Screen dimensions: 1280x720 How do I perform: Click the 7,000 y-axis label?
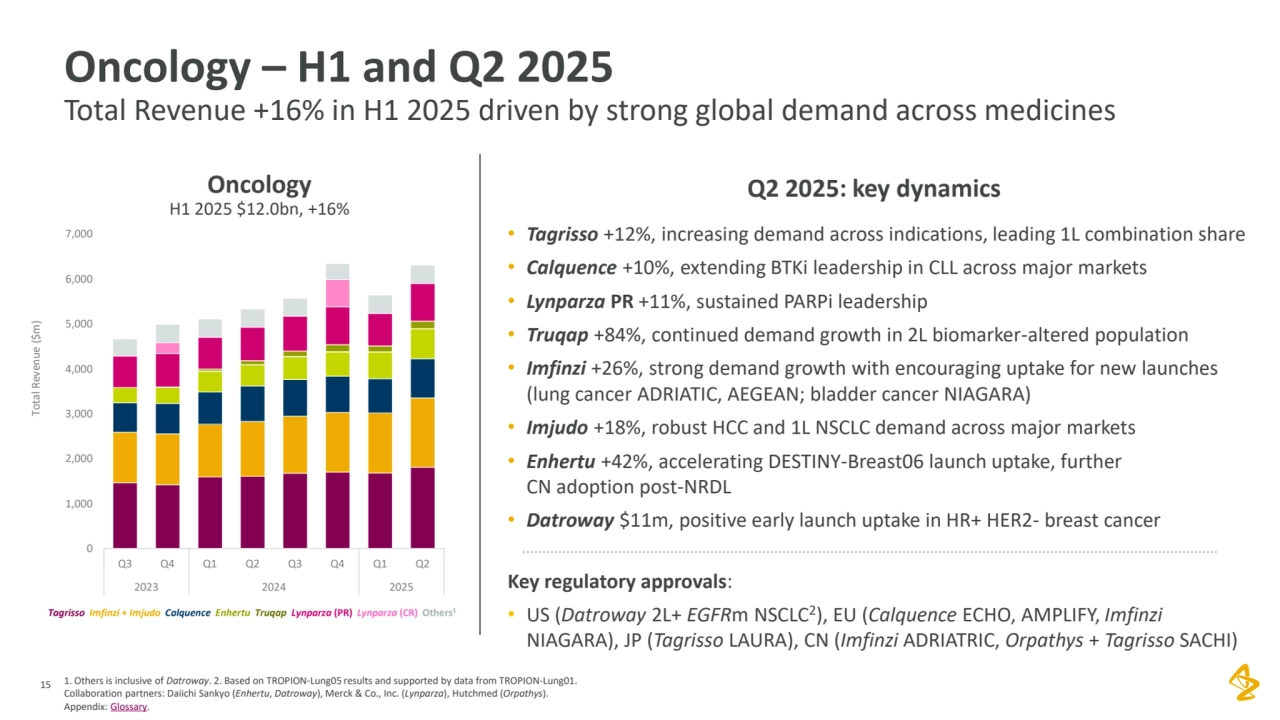(x=80, y=234)
